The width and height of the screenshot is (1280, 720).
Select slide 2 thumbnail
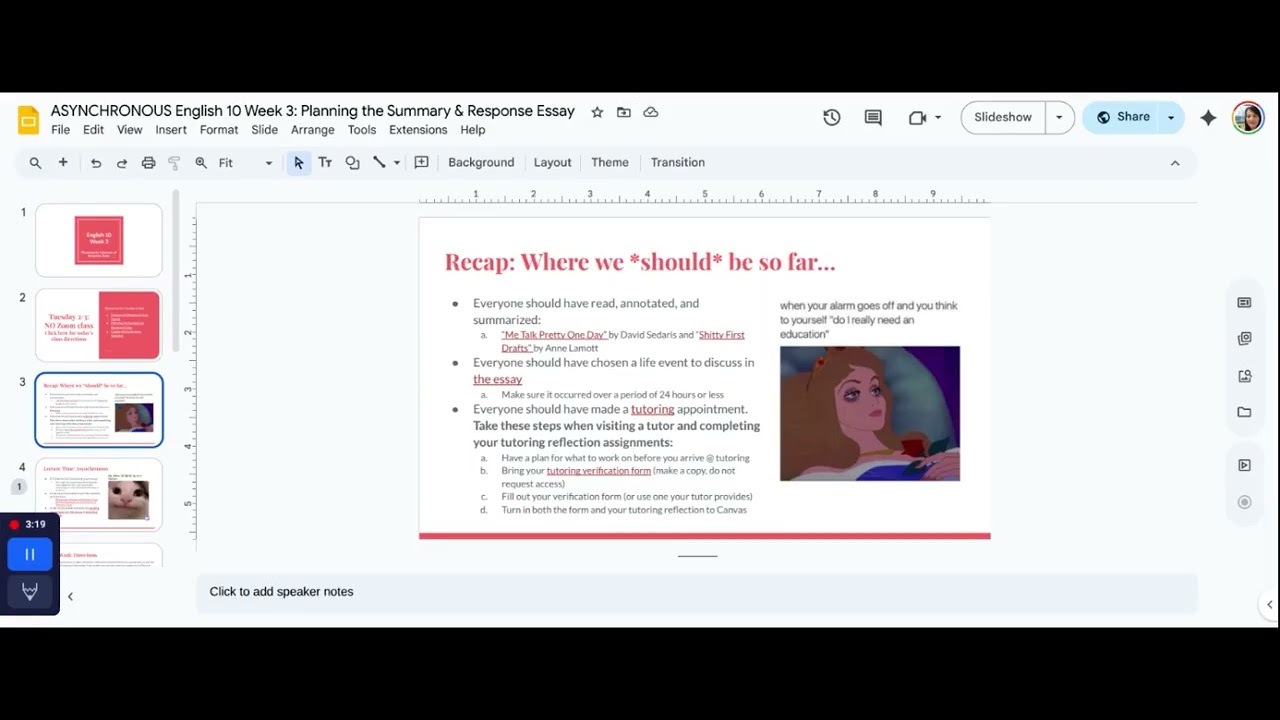99,325
